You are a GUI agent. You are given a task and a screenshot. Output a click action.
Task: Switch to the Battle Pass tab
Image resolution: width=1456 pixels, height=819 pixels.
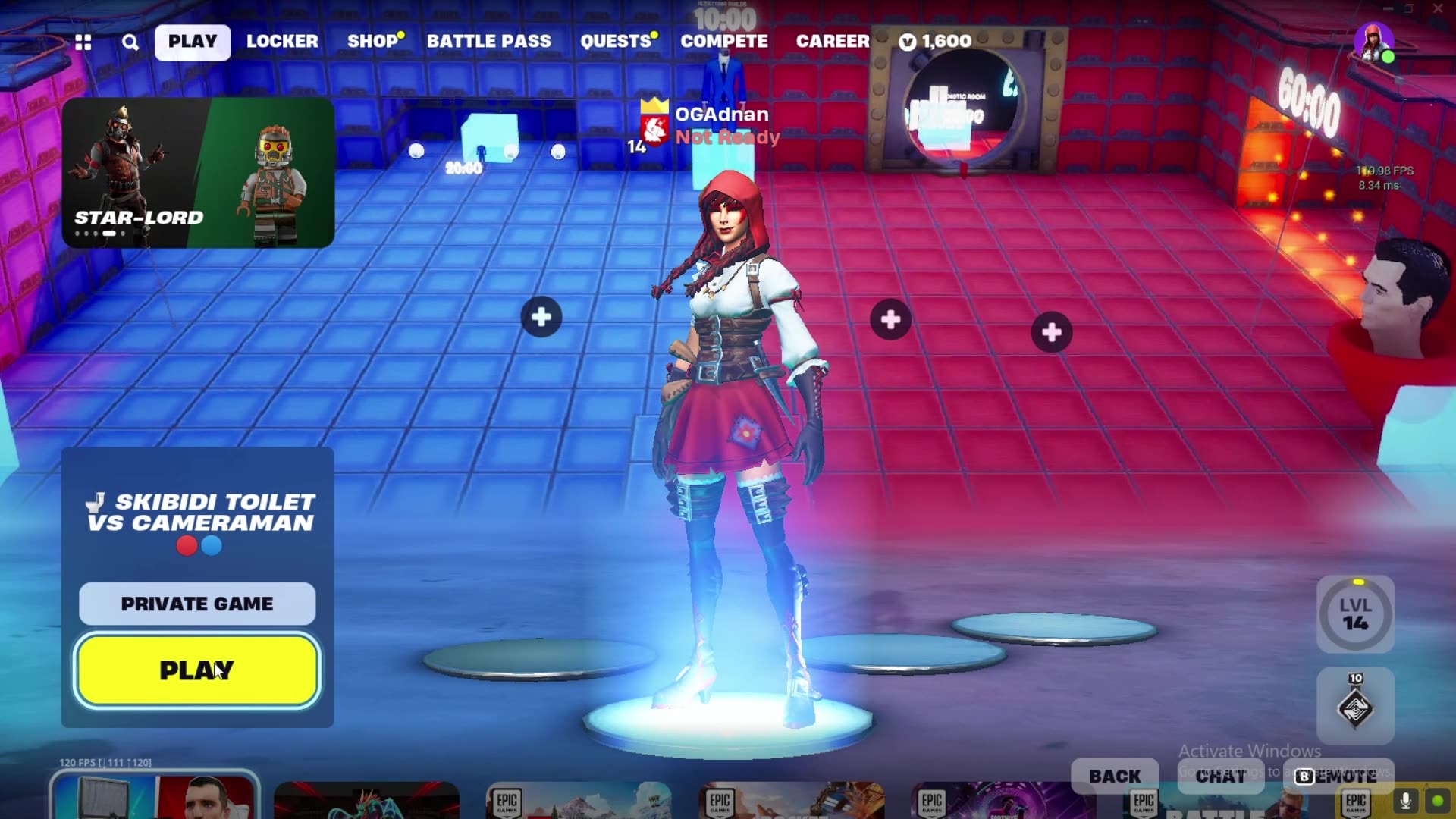pos(488,42)
